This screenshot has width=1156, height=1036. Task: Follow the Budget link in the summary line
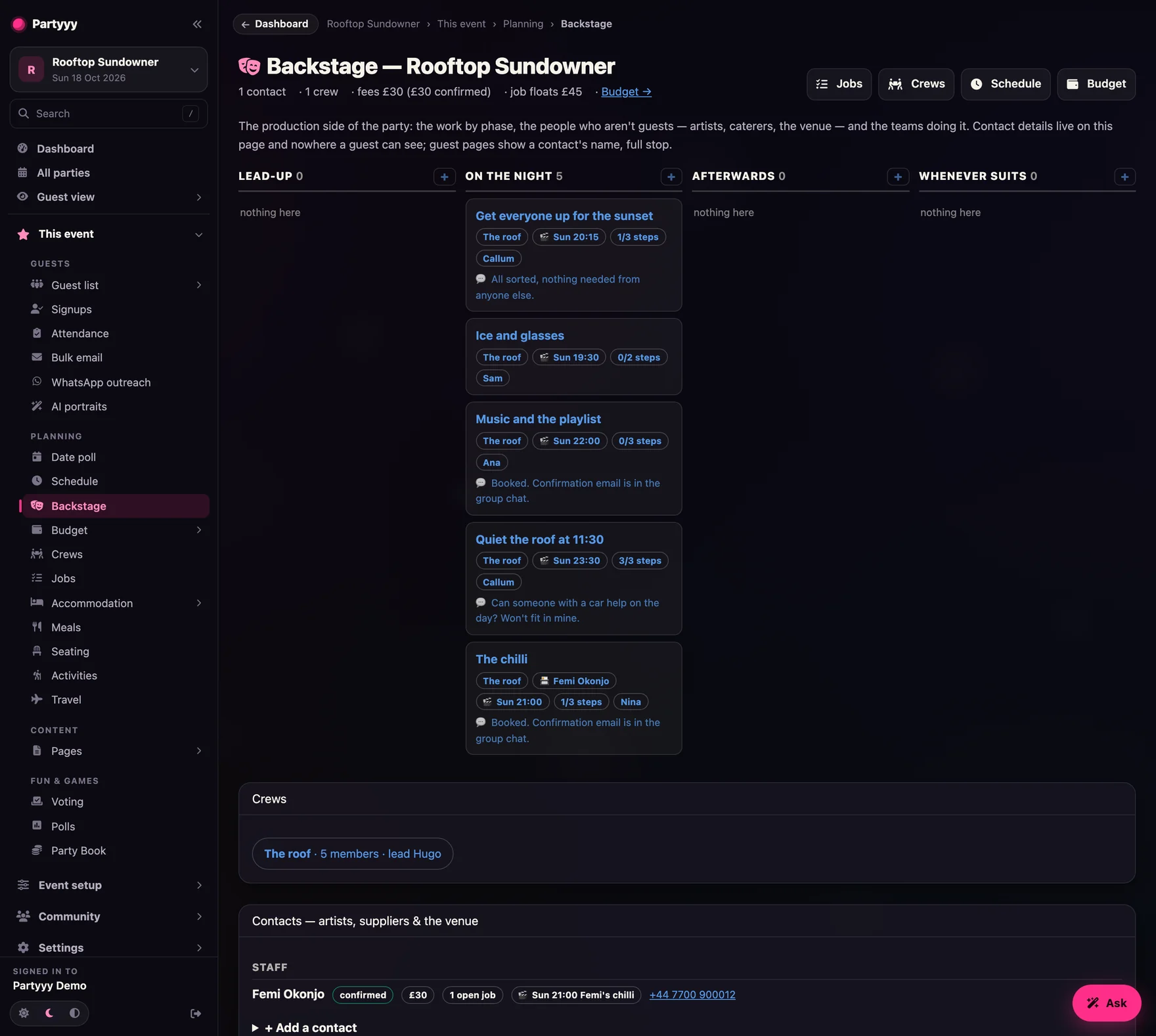tap(626, 92)
